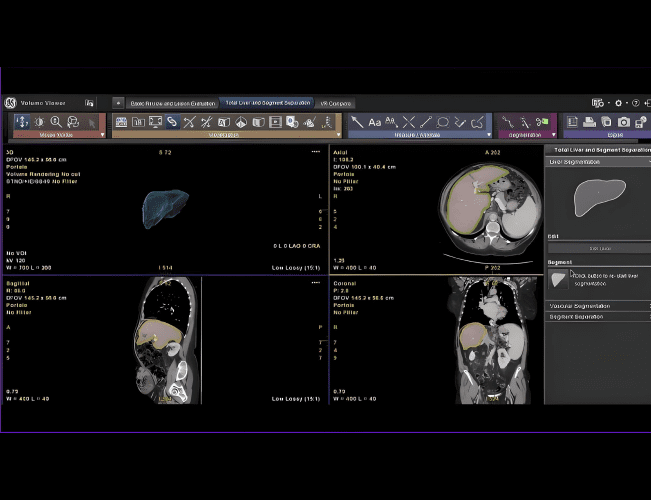Image resolution: width=651 pixels, height=500 pixels.
Task: Select the straight line distance measure tool
Action: (x=426, y=122)
